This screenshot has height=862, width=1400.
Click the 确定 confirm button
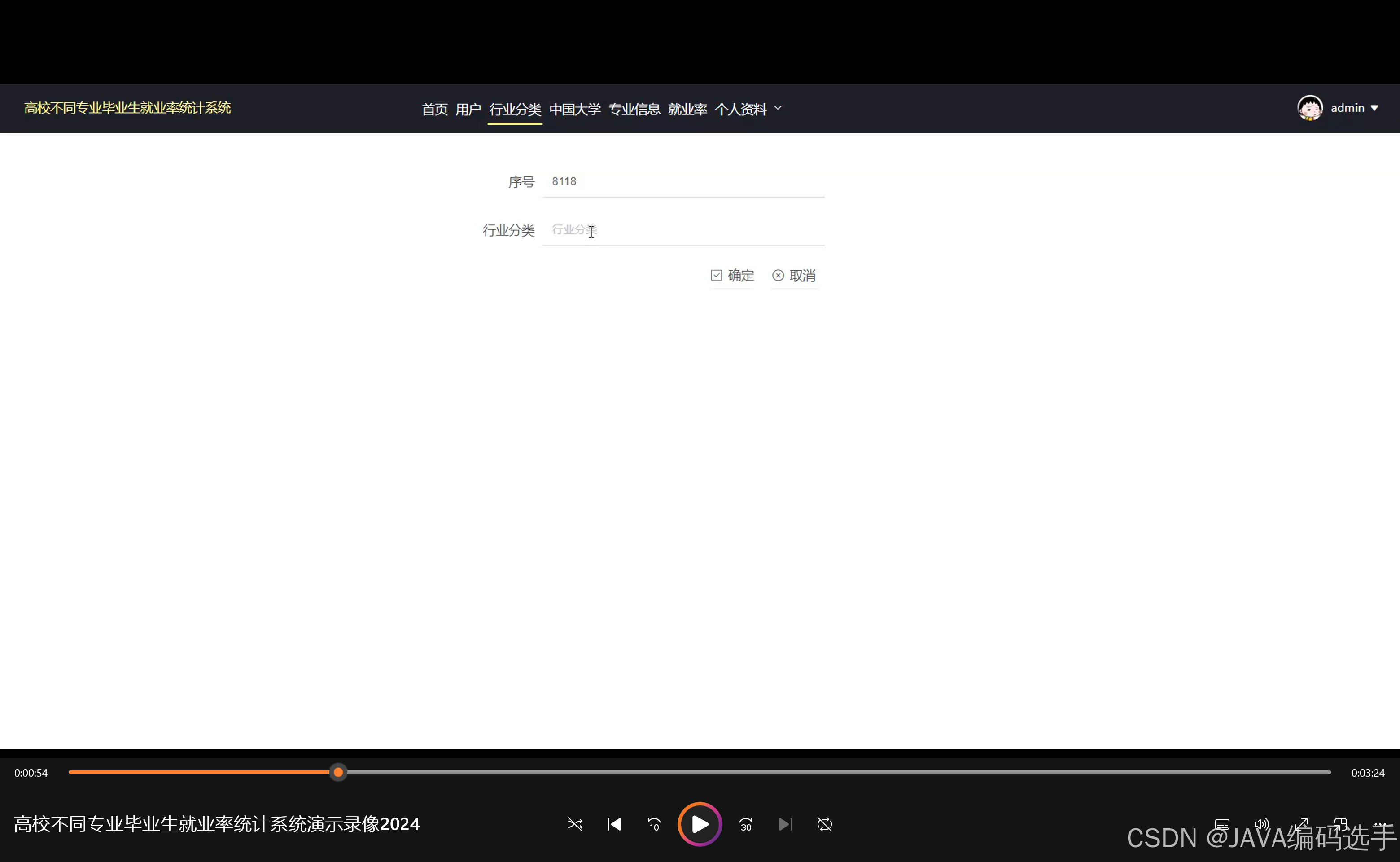732,276
